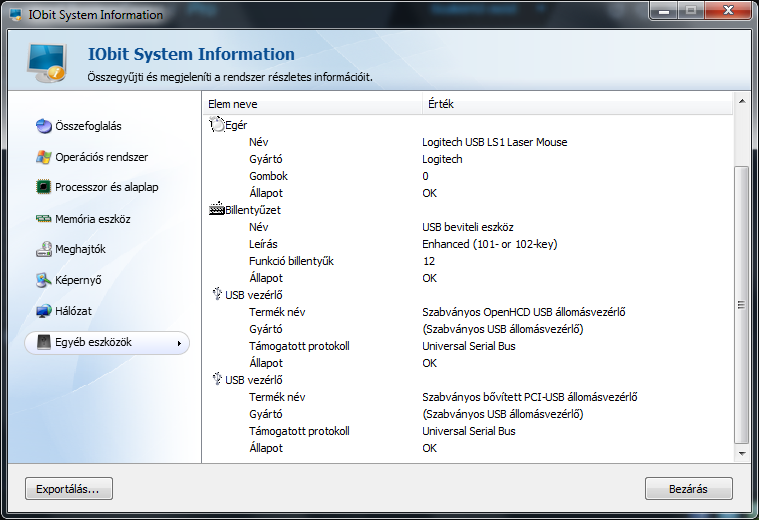This screenshot has height=520, width=759.
Task: Switch to Processzor és alaplap
Action: 106,187
